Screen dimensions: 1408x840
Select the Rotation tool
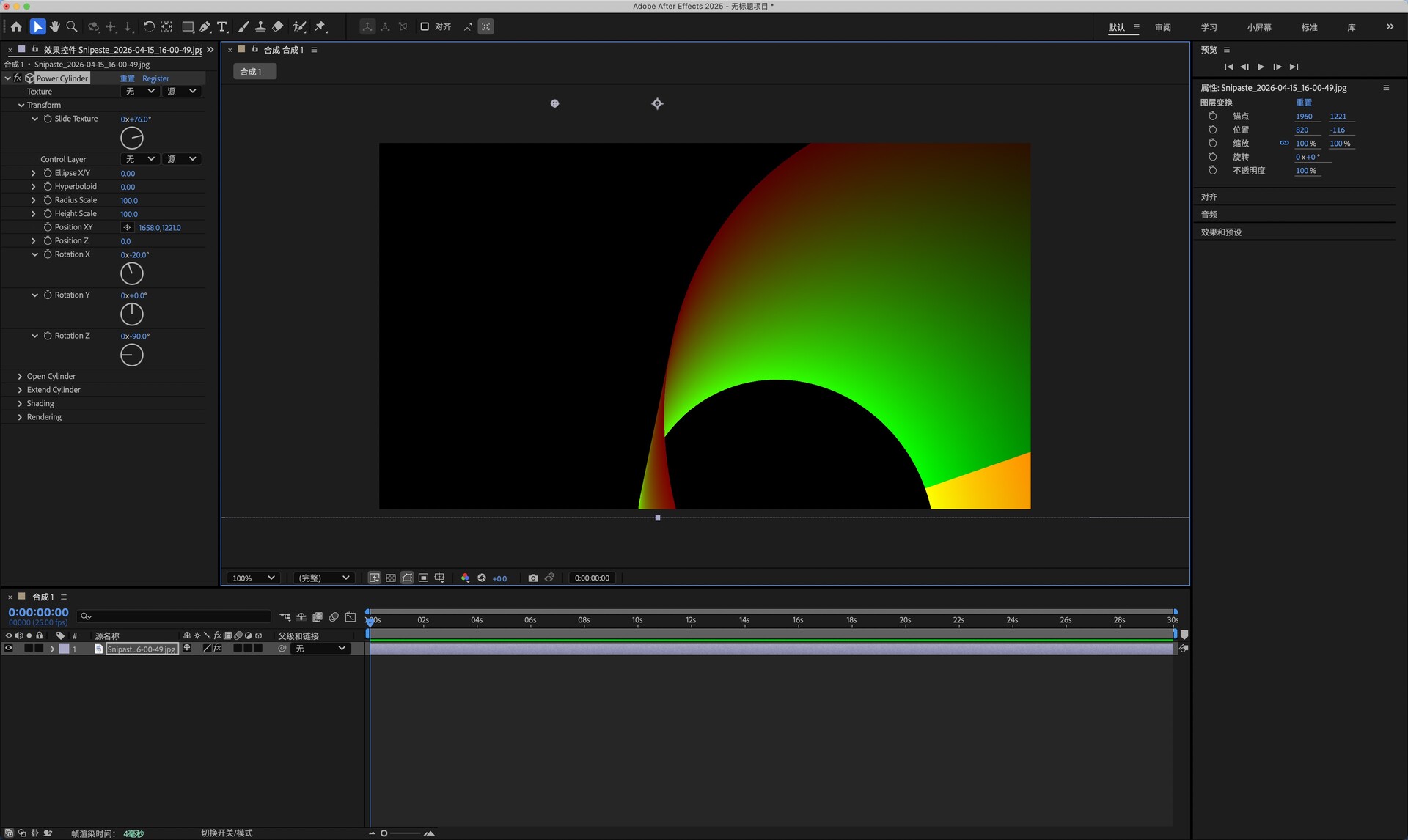click(x=149, y=26)
